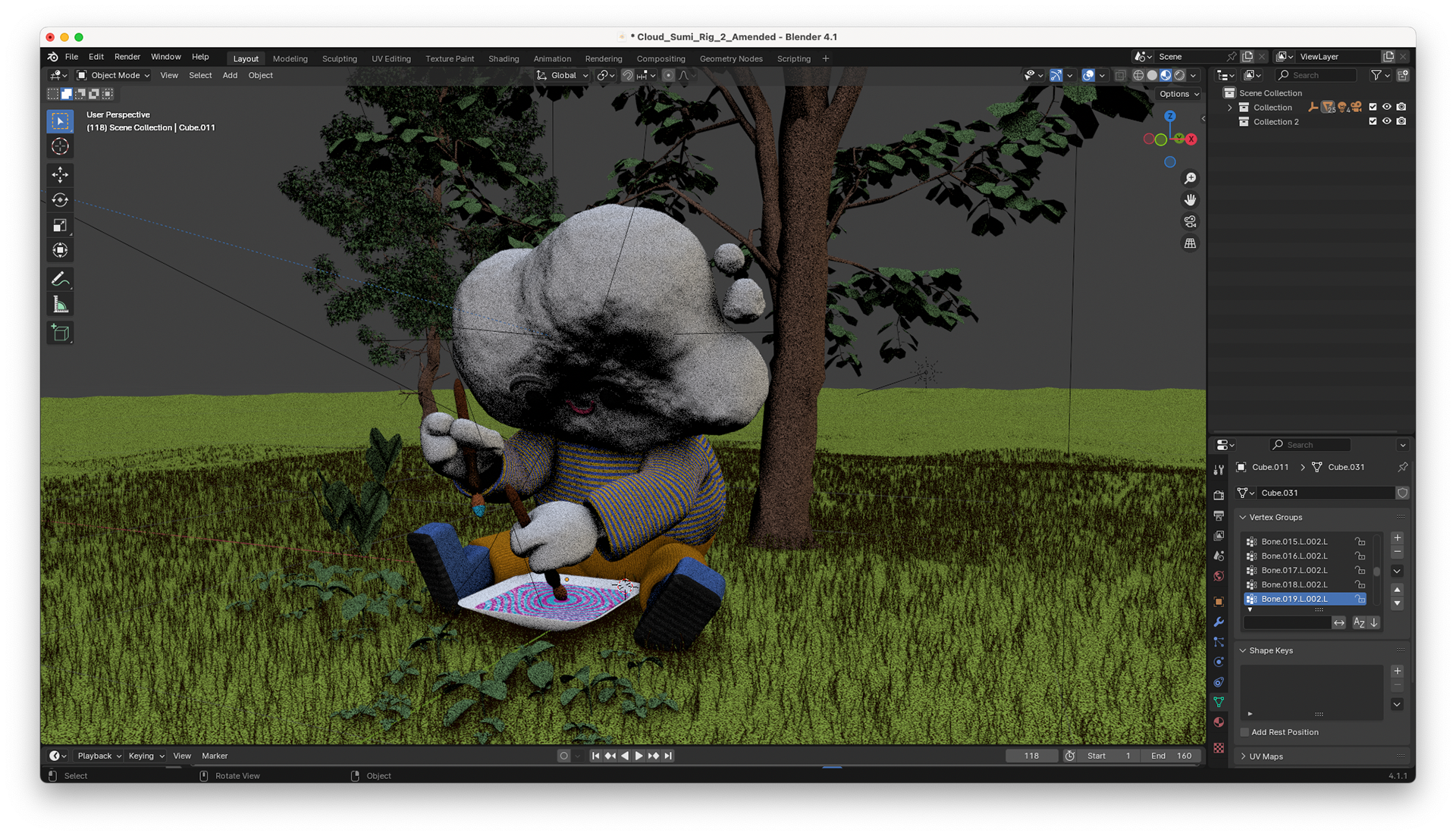The height and width of the screenshot is (836, 1456).
Task: Remove the selected vertex group with minus
Action: click(x=1397, y=552)
